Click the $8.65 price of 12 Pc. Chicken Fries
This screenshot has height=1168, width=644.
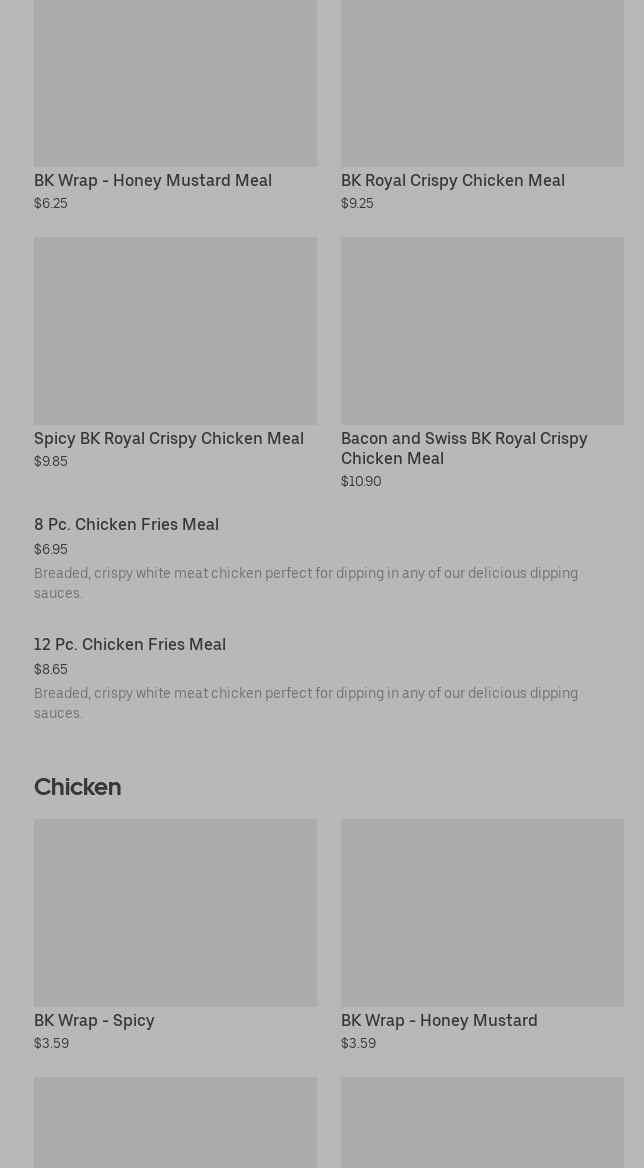[x=51, y=670]
